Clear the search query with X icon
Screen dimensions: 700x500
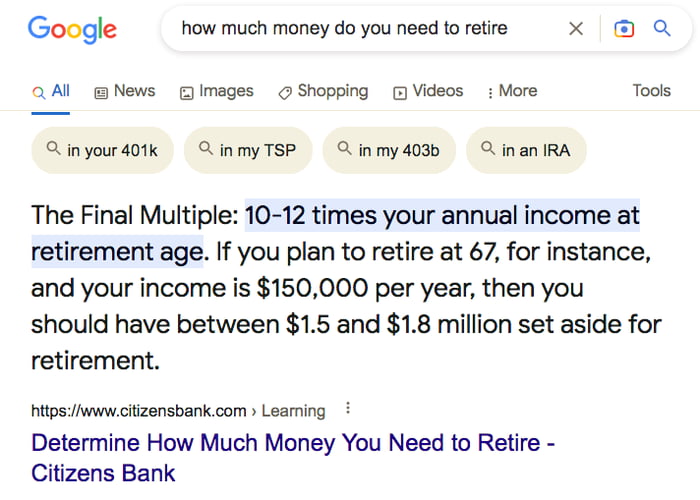coord(576,29)
